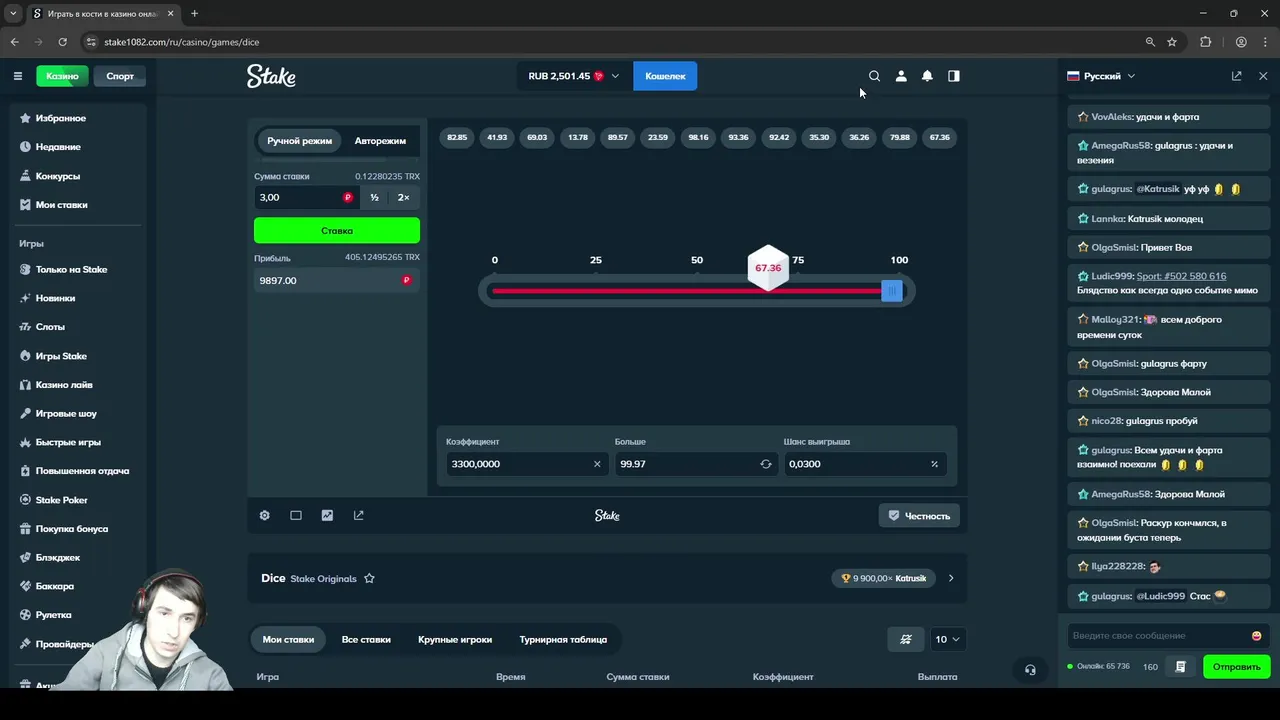
Task: Click the red dice slider track
Action: [x=686, y=291]
